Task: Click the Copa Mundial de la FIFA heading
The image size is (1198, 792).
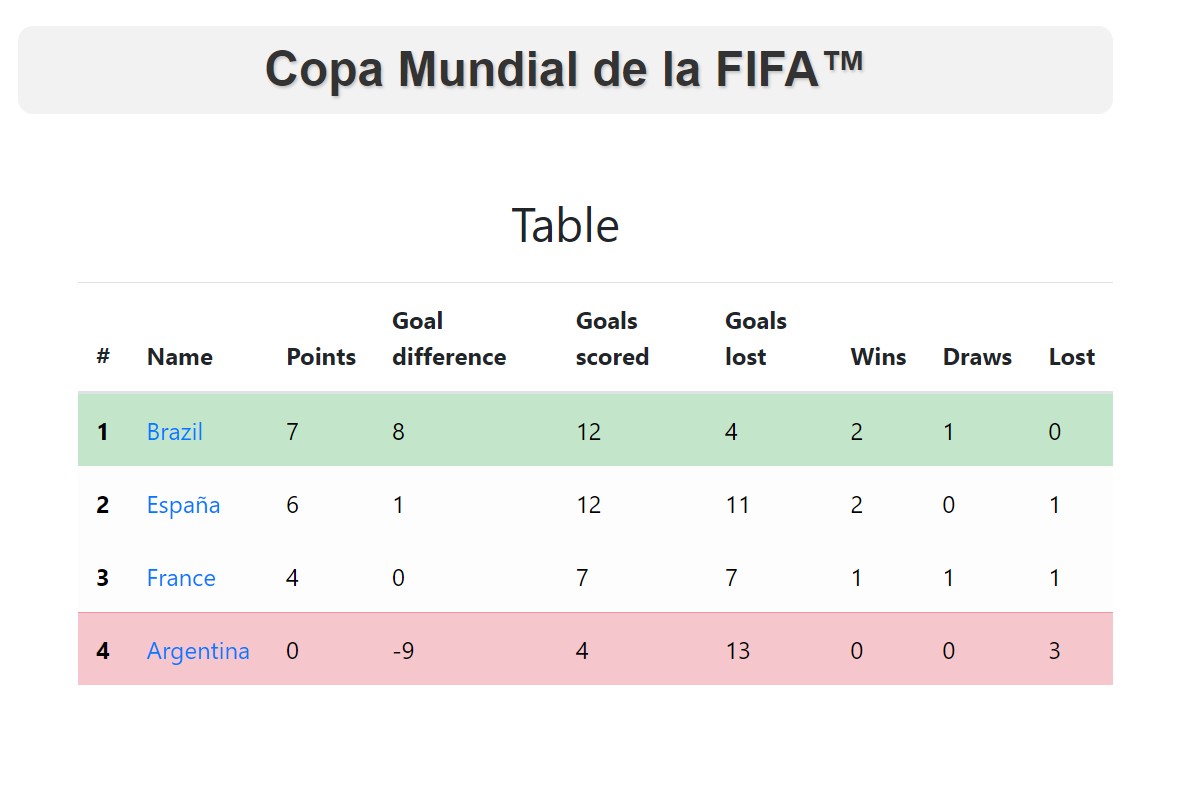Action: point(565,69)
